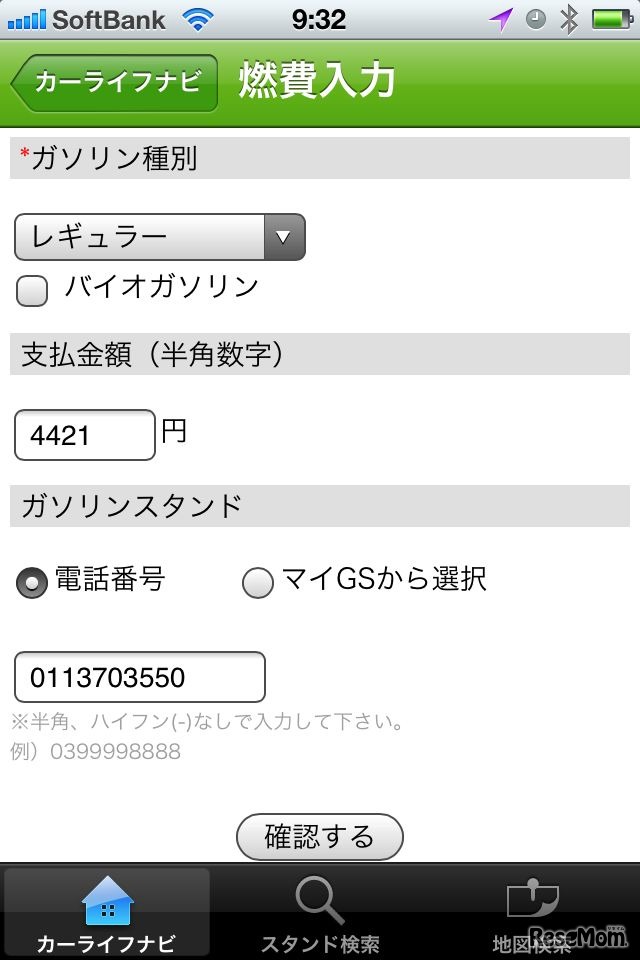Switch to the 地図検索 tab

tap(533, 910)
